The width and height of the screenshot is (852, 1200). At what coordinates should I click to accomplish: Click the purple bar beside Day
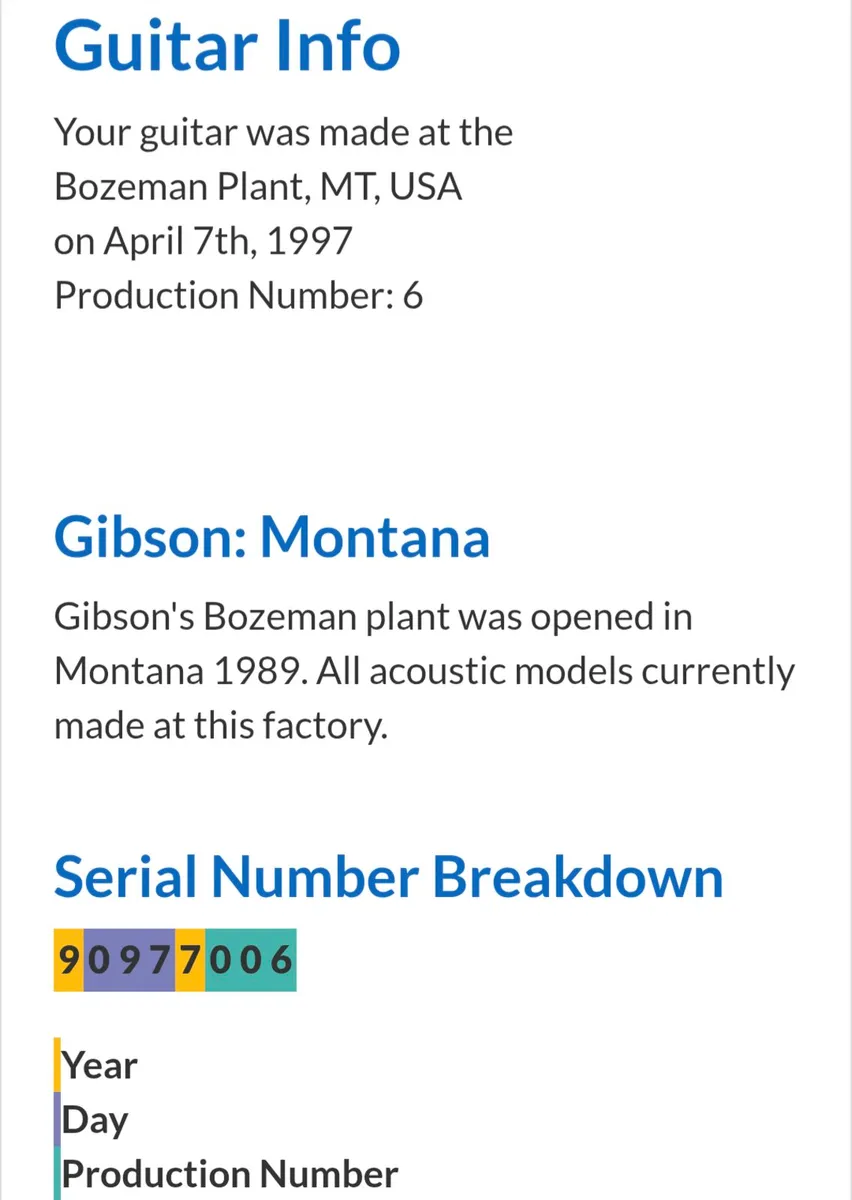57,1120
